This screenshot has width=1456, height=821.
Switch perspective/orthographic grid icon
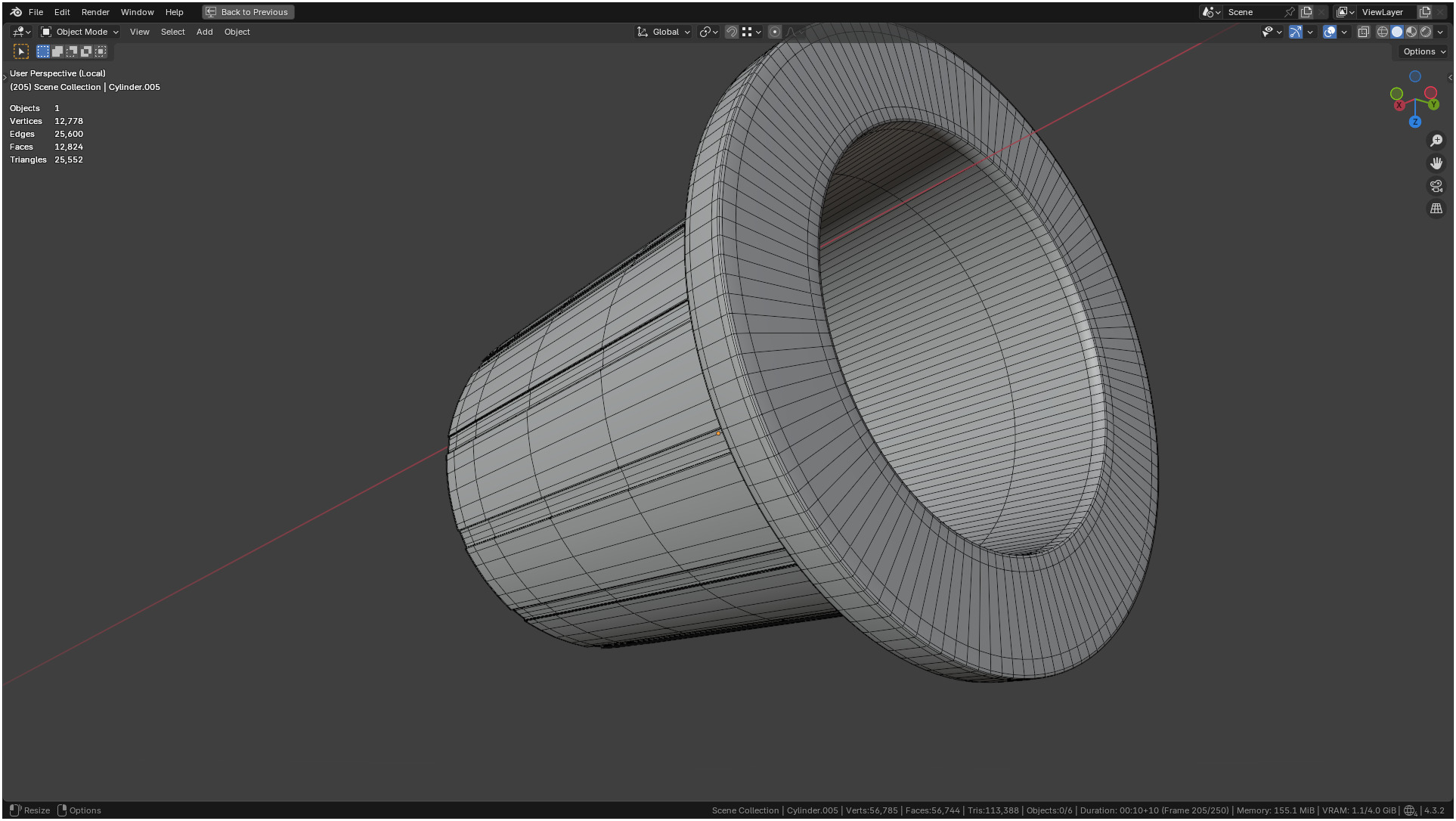[1436, 209]
